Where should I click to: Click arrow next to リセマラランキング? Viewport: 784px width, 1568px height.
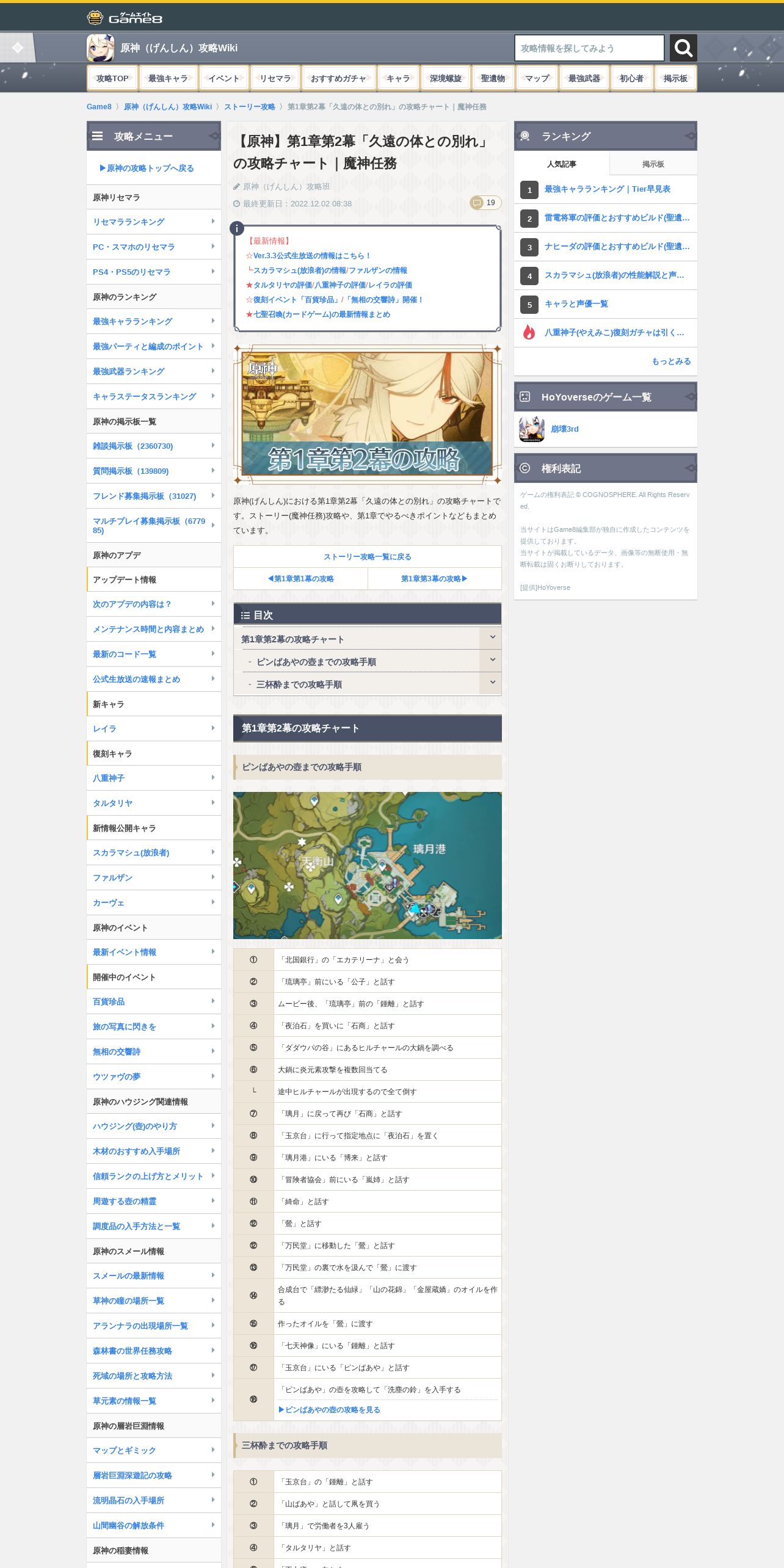pyautogui.click(x=212, y=222)
